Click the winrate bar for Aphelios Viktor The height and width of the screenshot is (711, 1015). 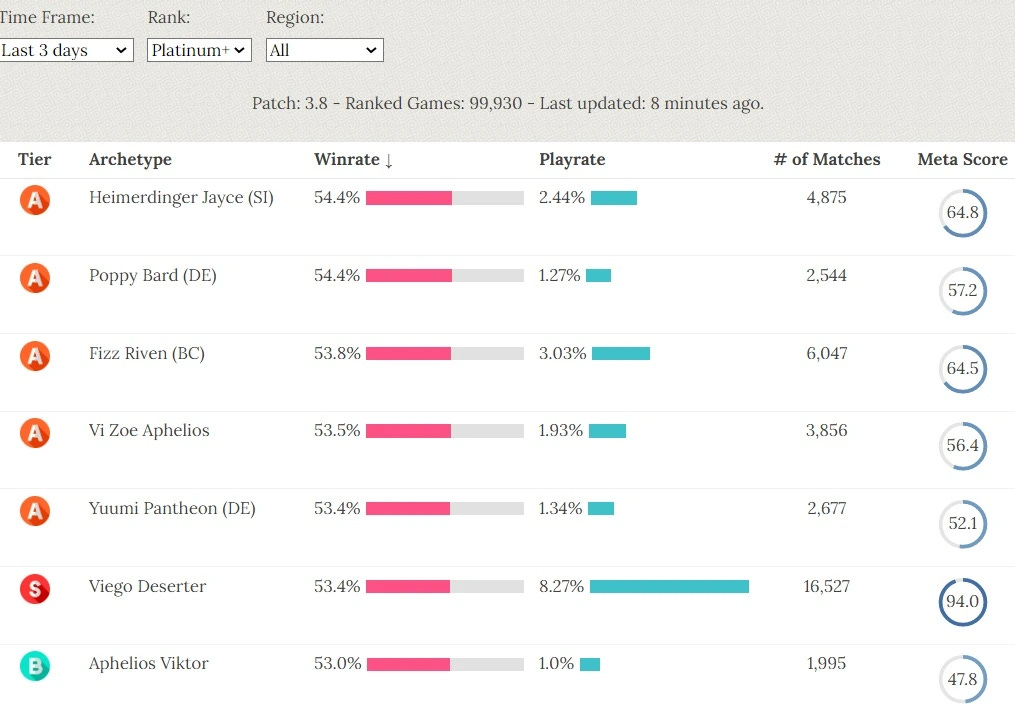445,664
